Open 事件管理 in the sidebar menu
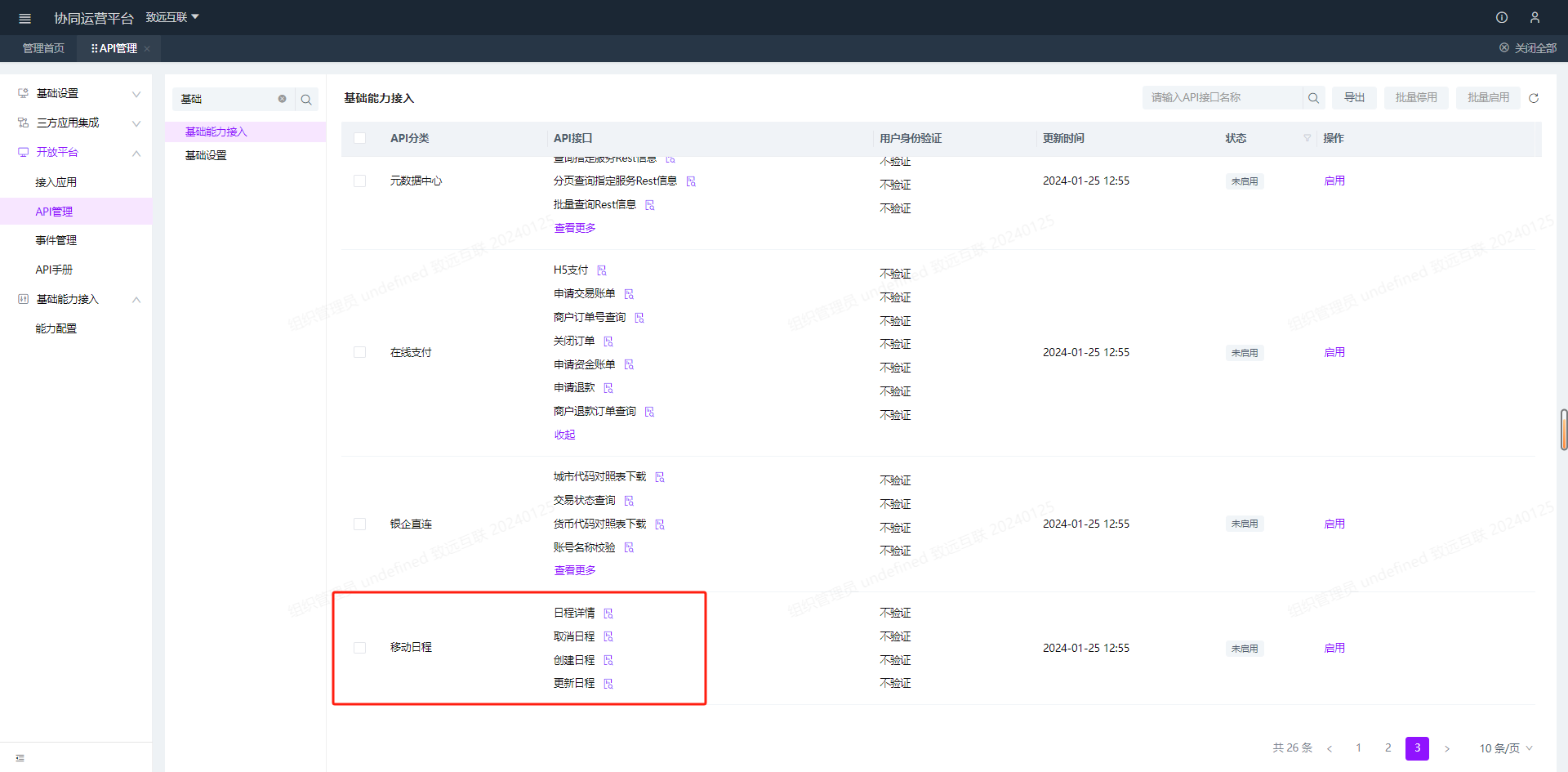 [x=56, y=240]
